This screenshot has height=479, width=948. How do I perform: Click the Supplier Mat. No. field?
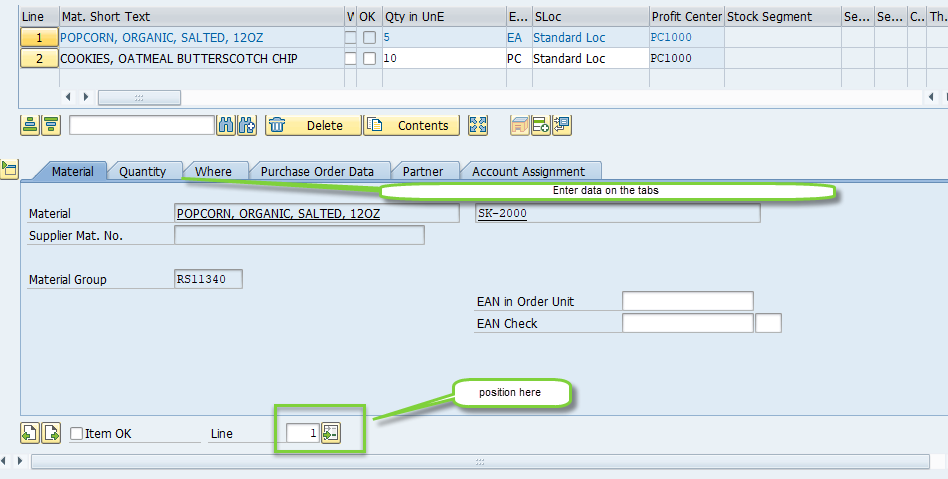click(299, 235)
